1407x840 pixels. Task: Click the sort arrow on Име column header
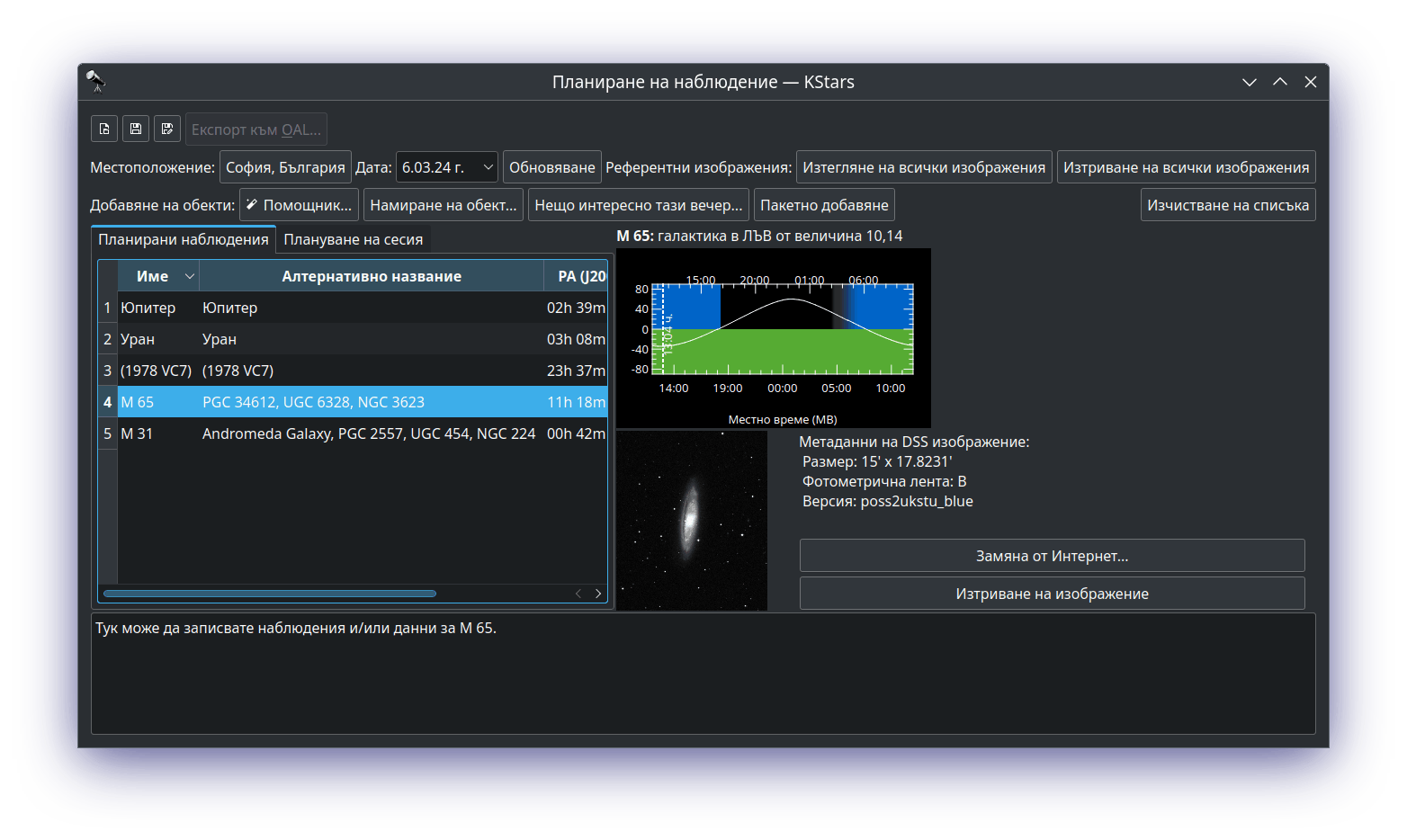[189, 276]
